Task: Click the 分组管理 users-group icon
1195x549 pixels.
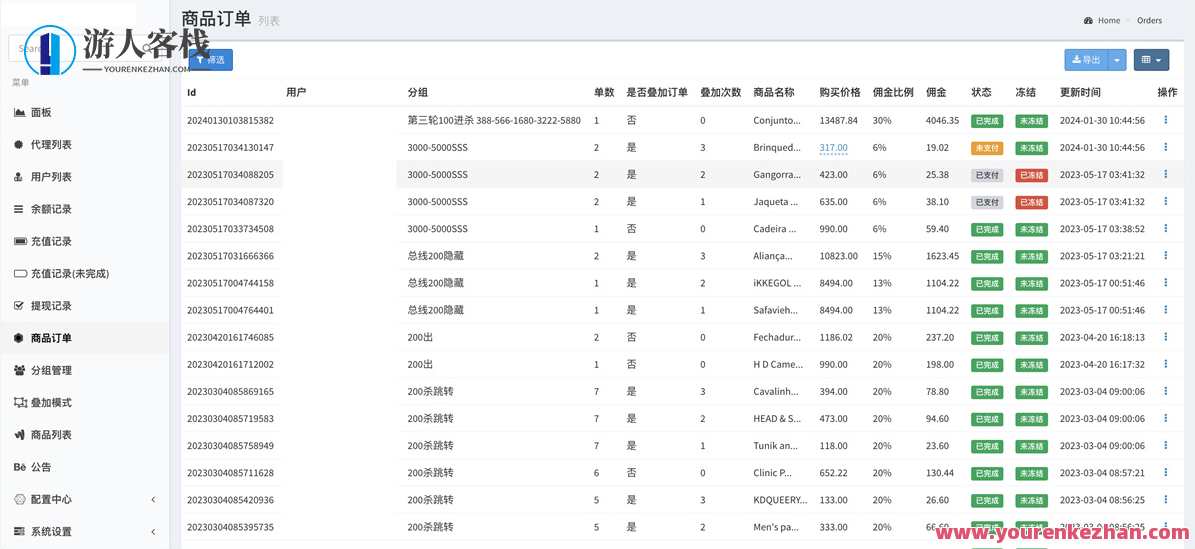Action: tap(20, 370)
